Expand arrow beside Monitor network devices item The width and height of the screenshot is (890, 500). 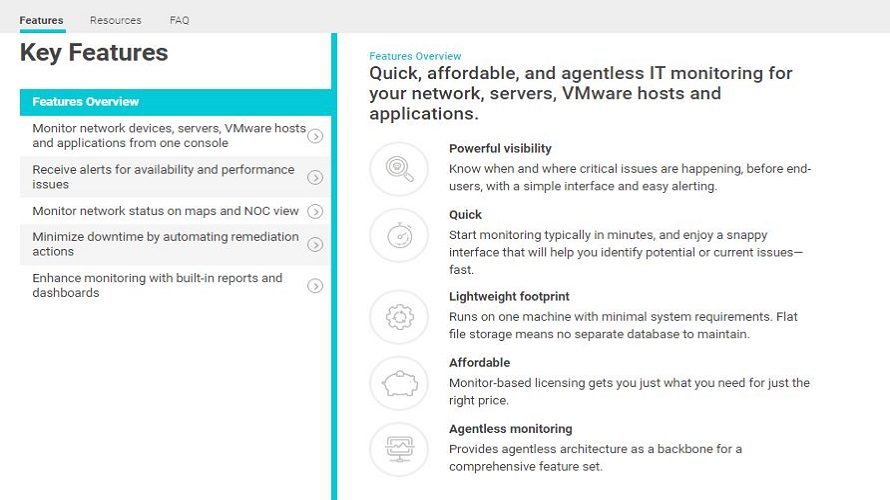click(315, 136)
